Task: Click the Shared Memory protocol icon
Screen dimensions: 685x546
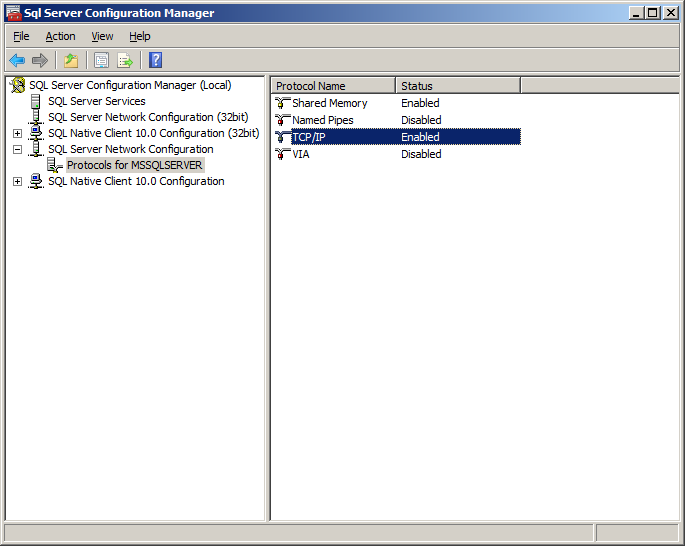Action: click(283, 103)
